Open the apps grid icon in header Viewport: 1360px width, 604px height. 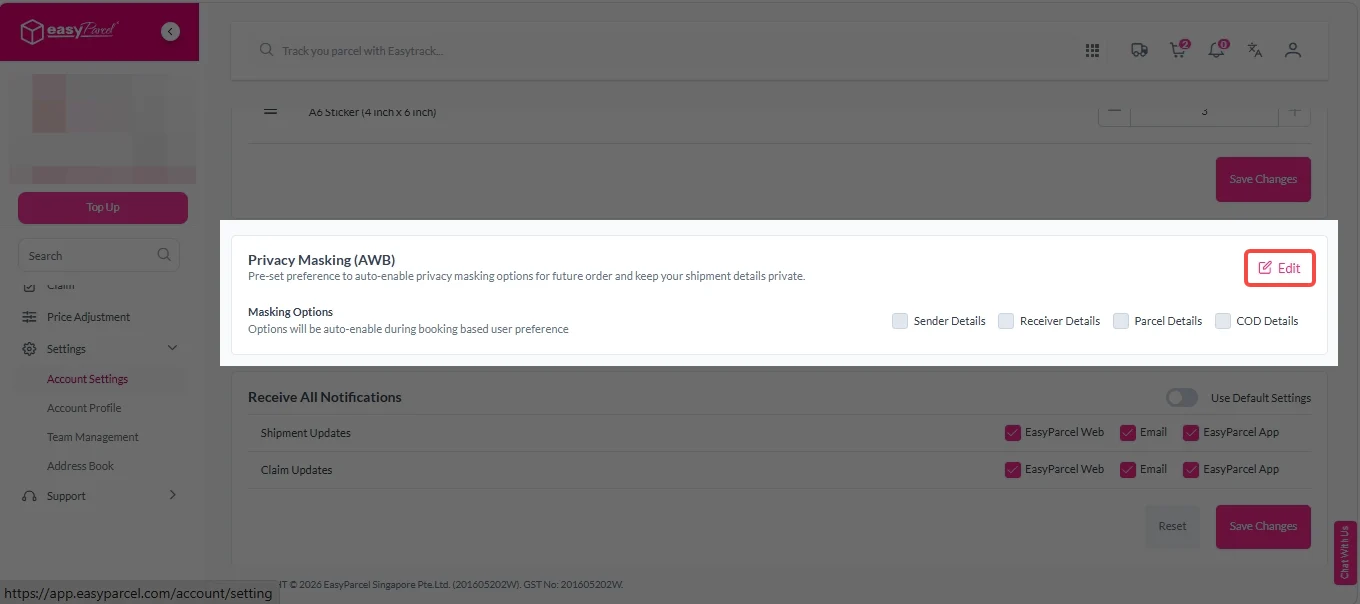click(1092, 50)
